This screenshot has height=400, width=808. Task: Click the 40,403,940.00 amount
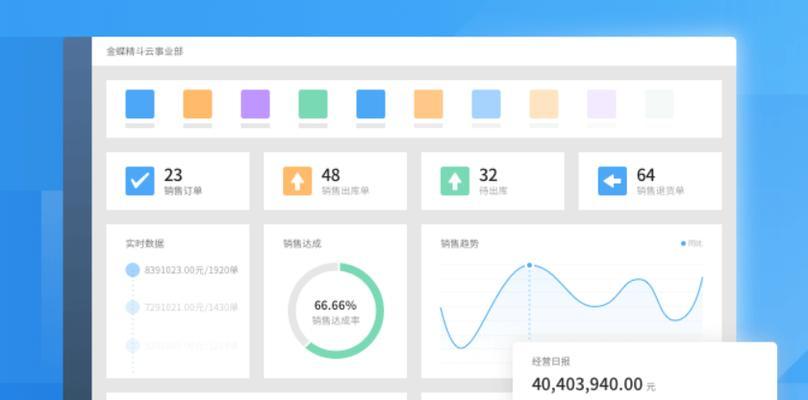pos(587,385)
